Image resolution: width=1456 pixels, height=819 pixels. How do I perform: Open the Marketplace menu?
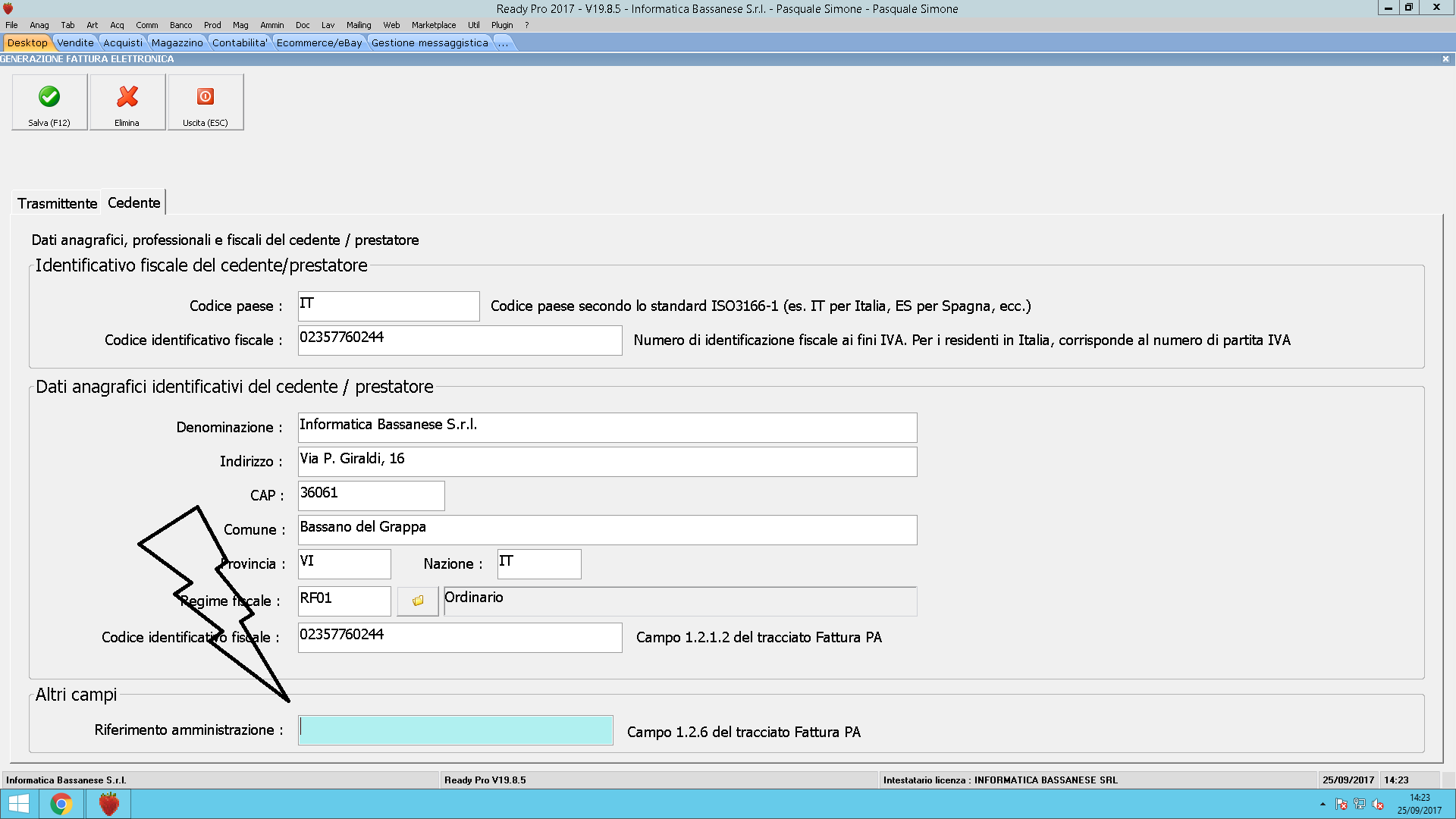tap(434, 25)
